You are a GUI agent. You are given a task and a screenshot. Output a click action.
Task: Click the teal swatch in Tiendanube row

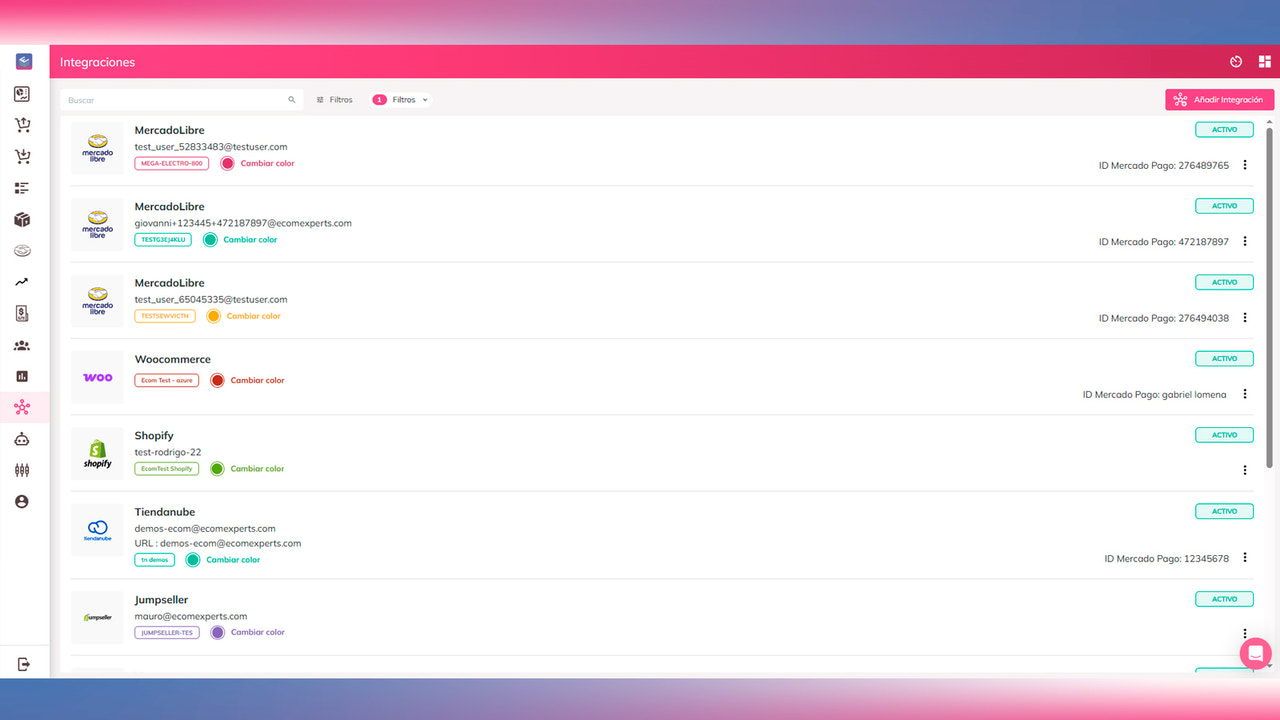pos(193,560)
